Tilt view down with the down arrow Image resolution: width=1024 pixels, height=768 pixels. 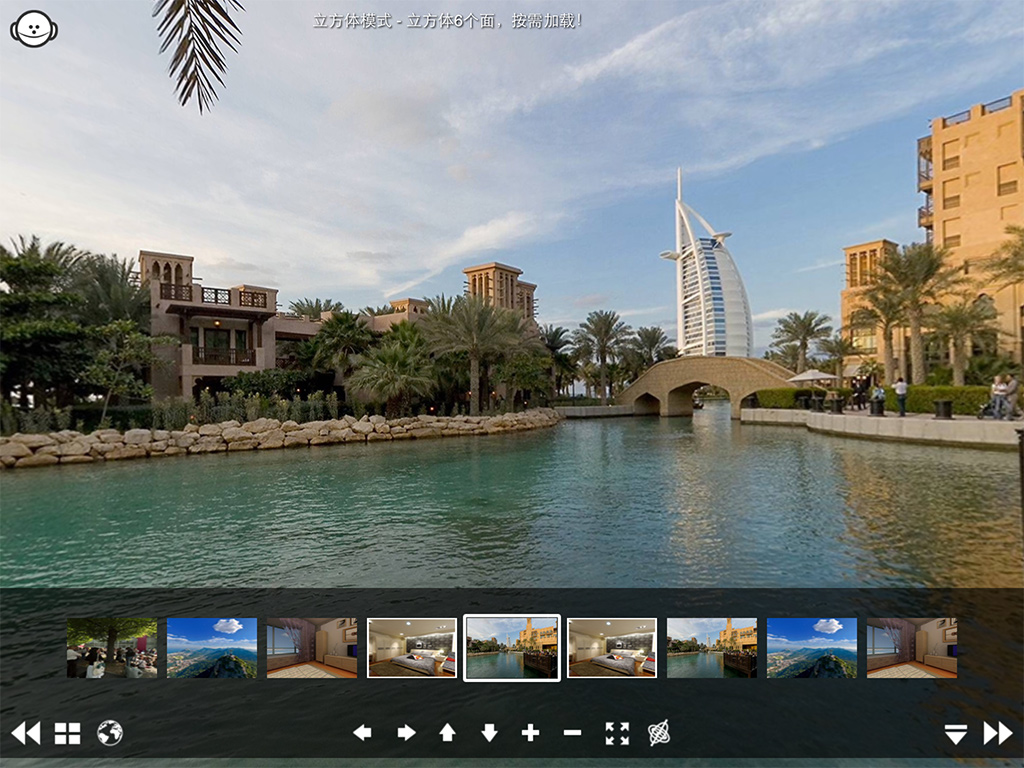pyautogui.click(x=489, y=733)
